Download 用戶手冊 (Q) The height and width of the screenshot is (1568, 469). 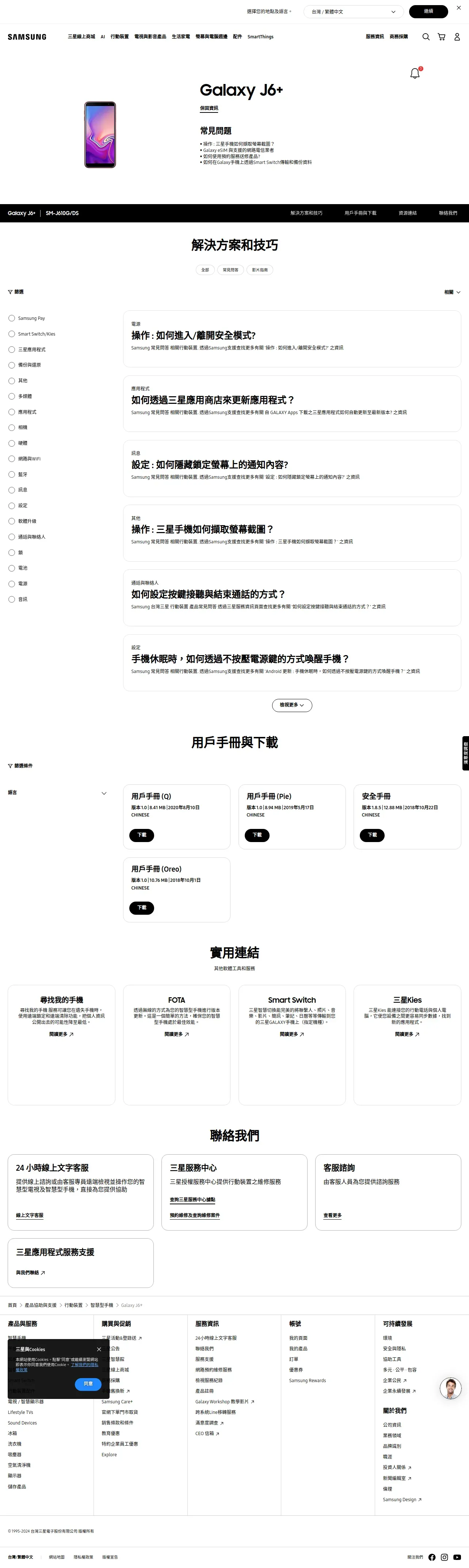[141, 835]
